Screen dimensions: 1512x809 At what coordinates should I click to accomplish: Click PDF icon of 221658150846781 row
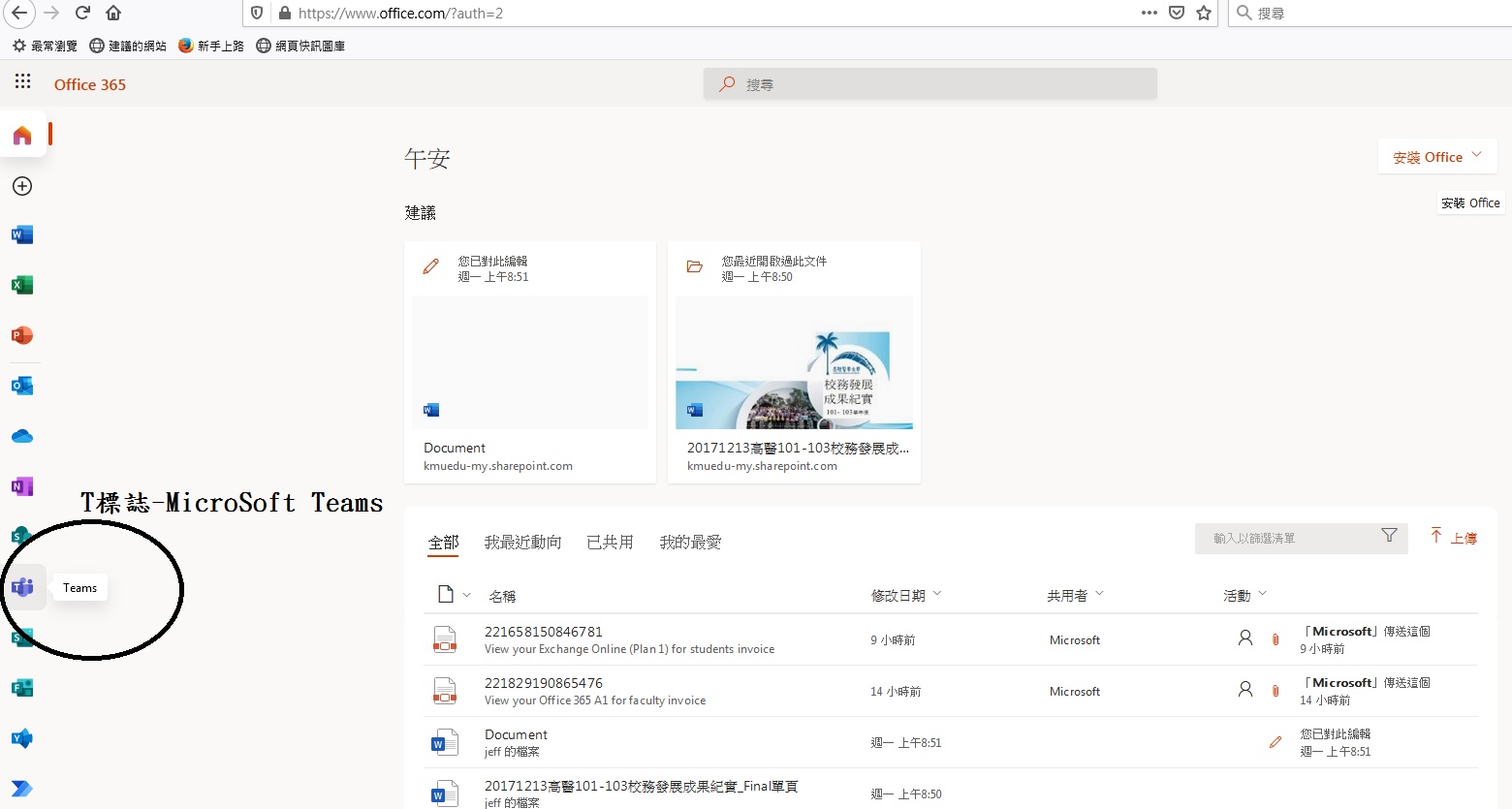click(x=445, y=639)
